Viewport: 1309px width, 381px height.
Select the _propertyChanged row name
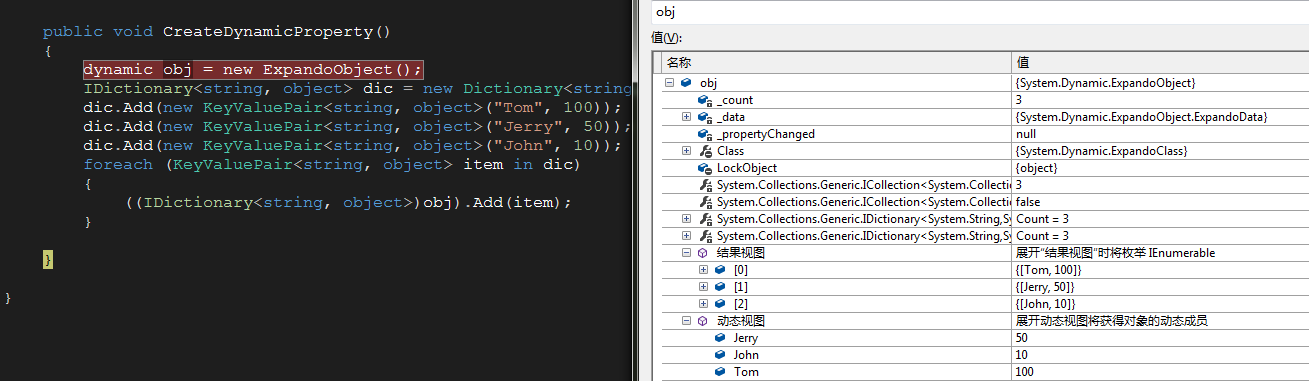click(x=766, y=134)
